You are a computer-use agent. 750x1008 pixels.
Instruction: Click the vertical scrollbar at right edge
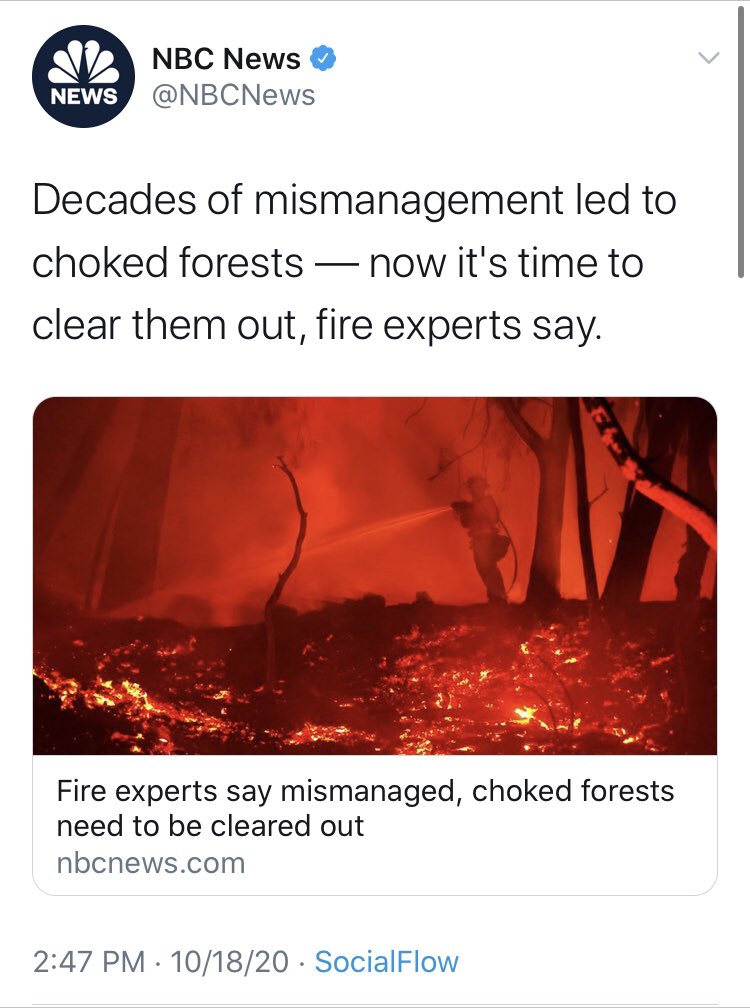[741, 150]
